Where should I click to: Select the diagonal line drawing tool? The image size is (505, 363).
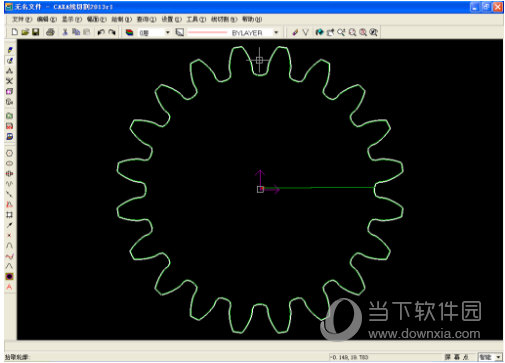coord(9,194)
